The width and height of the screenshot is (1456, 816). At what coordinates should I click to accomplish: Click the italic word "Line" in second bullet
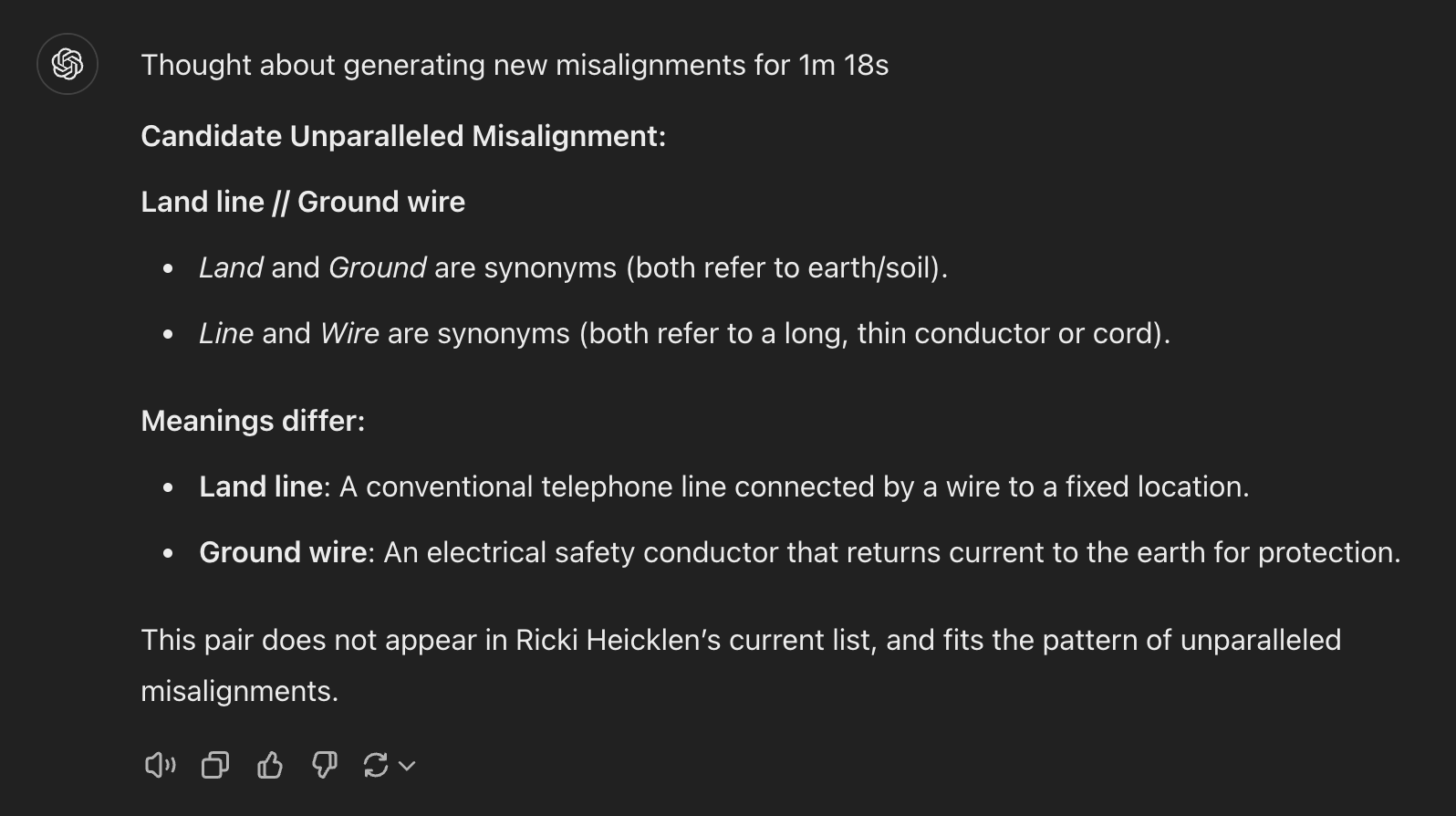(x=226, y=333)
